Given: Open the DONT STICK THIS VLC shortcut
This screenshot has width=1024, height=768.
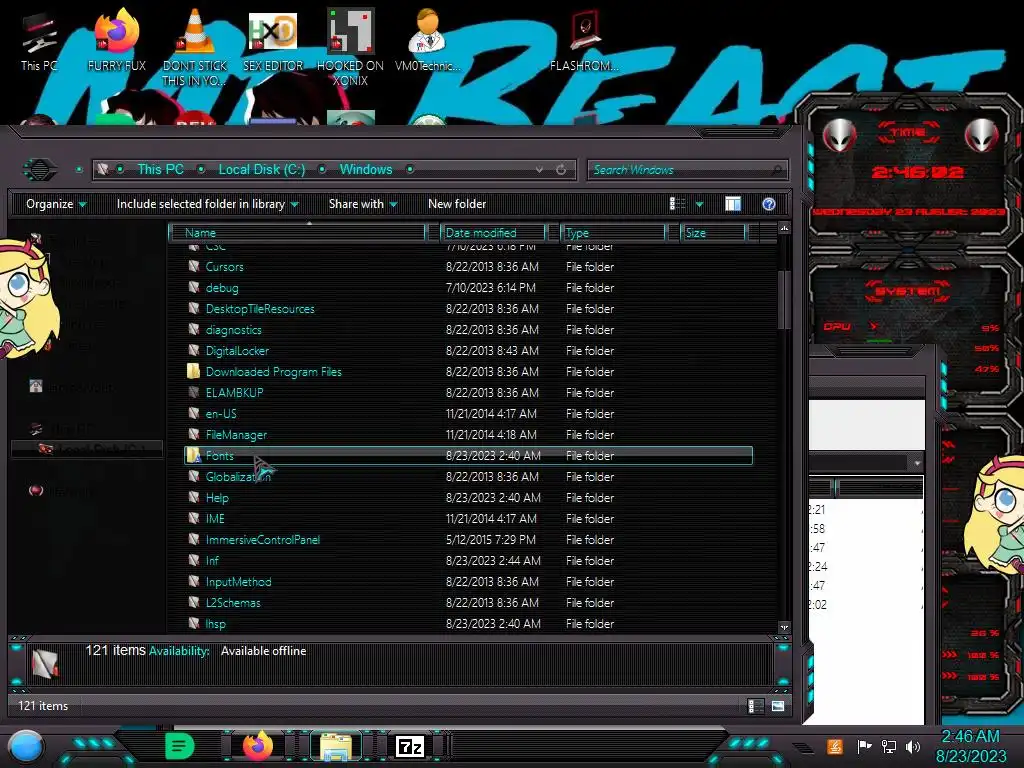Looking at the screenshot, I should (195, 48).
